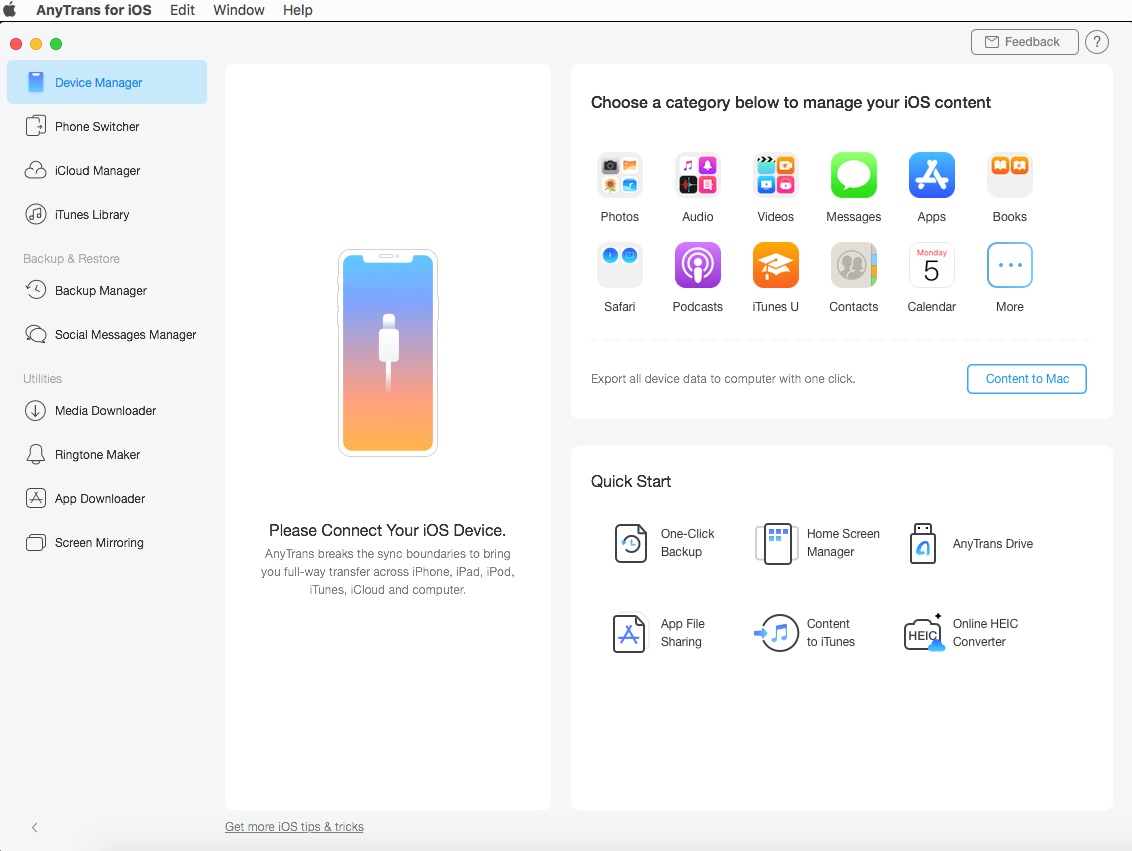Open the Get more iOS tips & tricks link
This screenshot has width=1132, height=851.
click(294, 826)
